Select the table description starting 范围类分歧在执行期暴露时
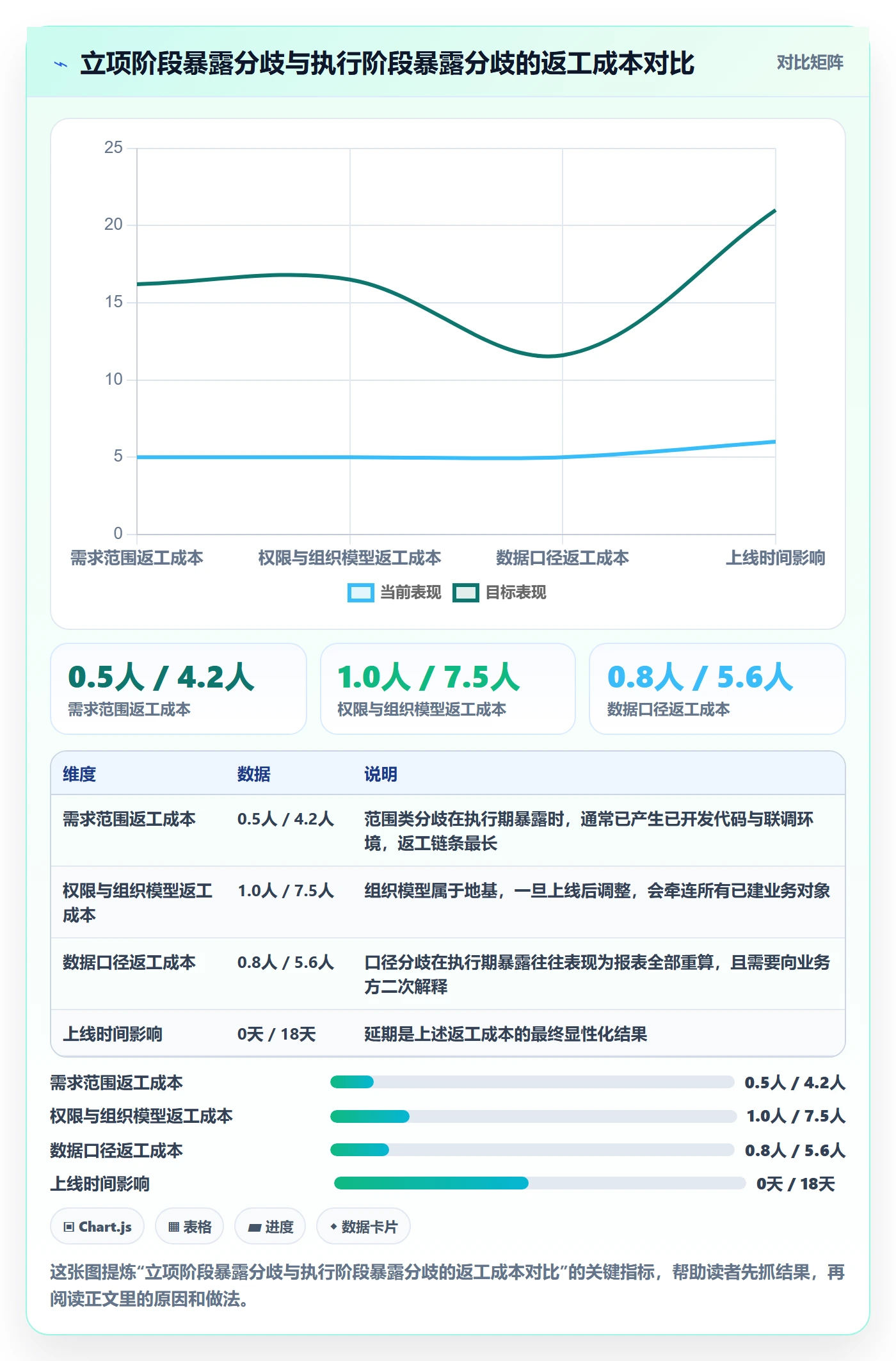The height and width of the screenshot is (1361, 896). click(589, 831)
